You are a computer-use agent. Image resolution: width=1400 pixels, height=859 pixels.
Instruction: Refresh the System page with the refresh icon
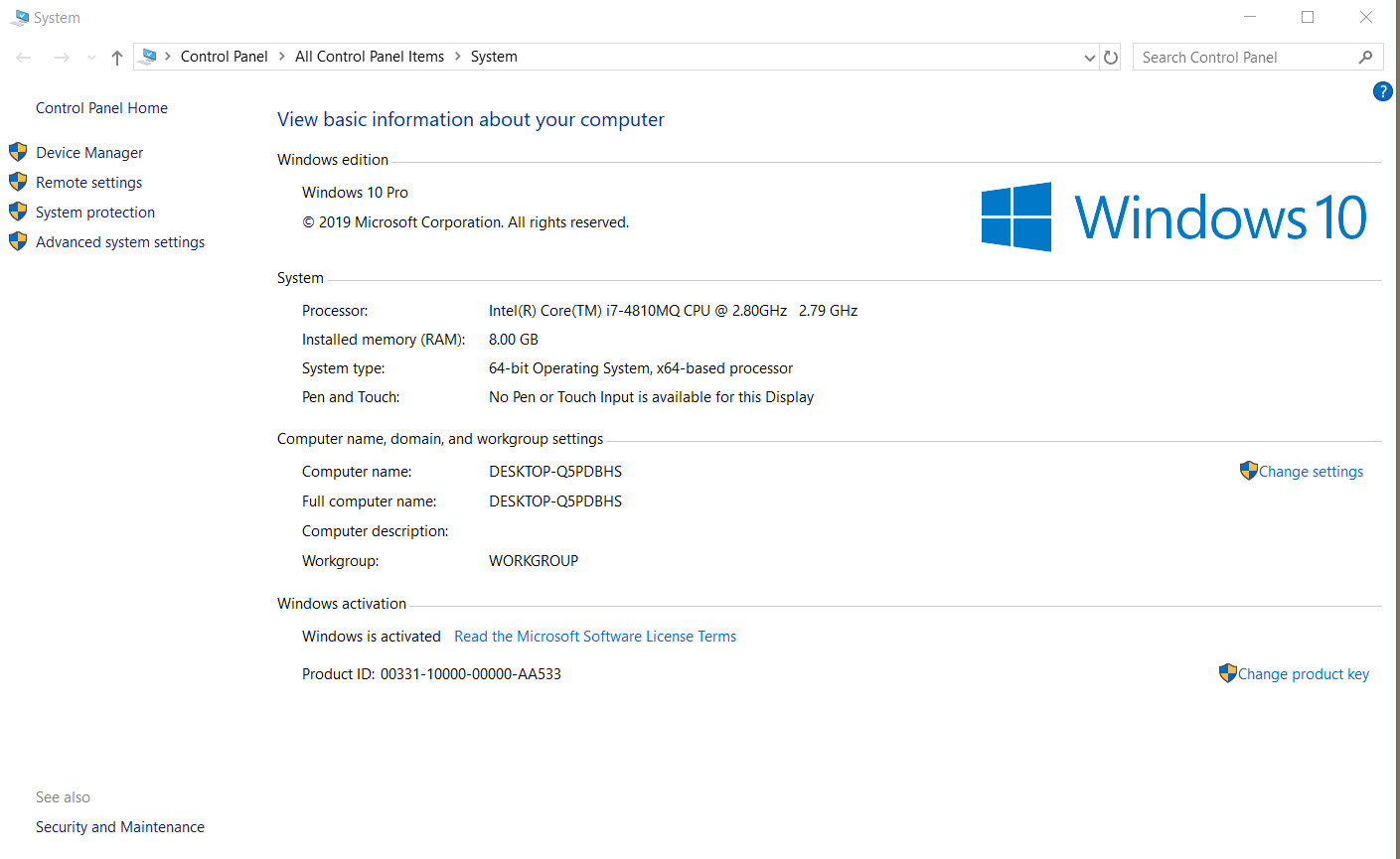click(x=1111, y=58)
